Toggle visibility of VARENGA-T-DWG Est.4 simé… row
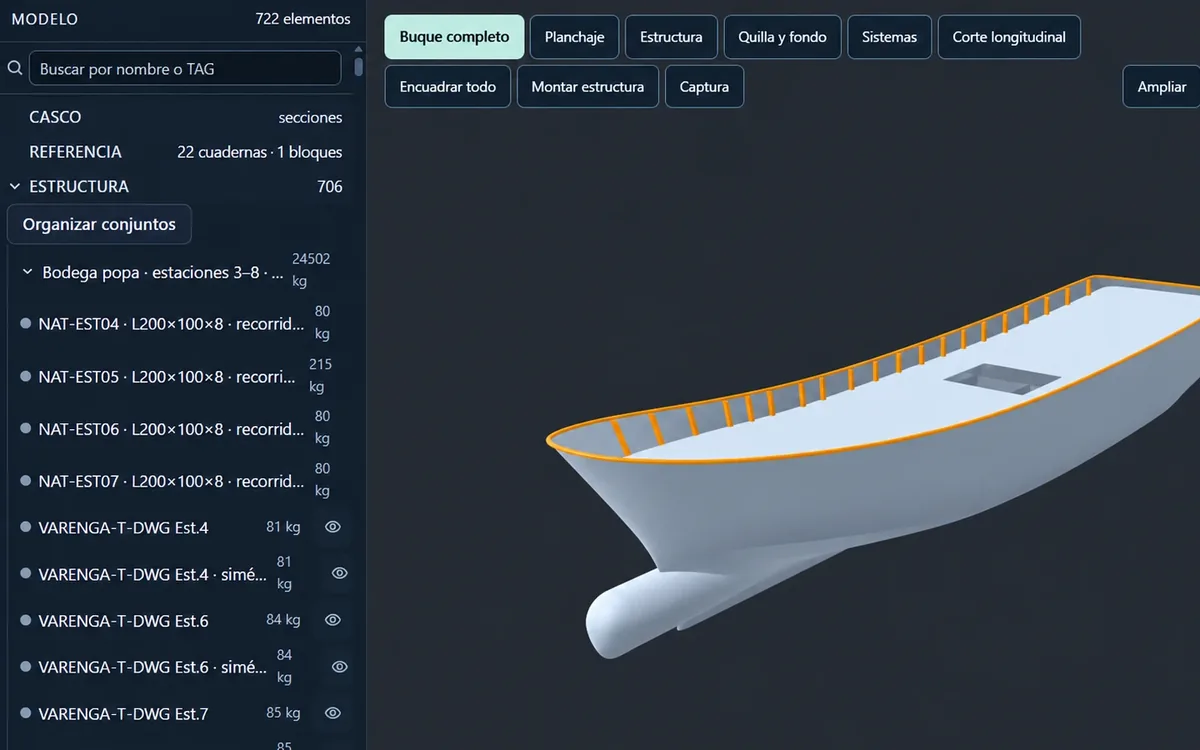 (339, 573)
